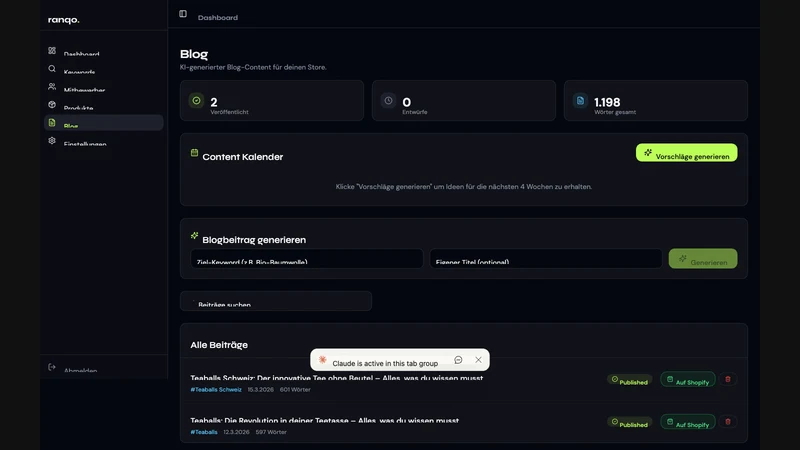The width and height of the screenshot is (800, 450).
Task: Click the date 15.3.2026
Action: coord(261,389)
